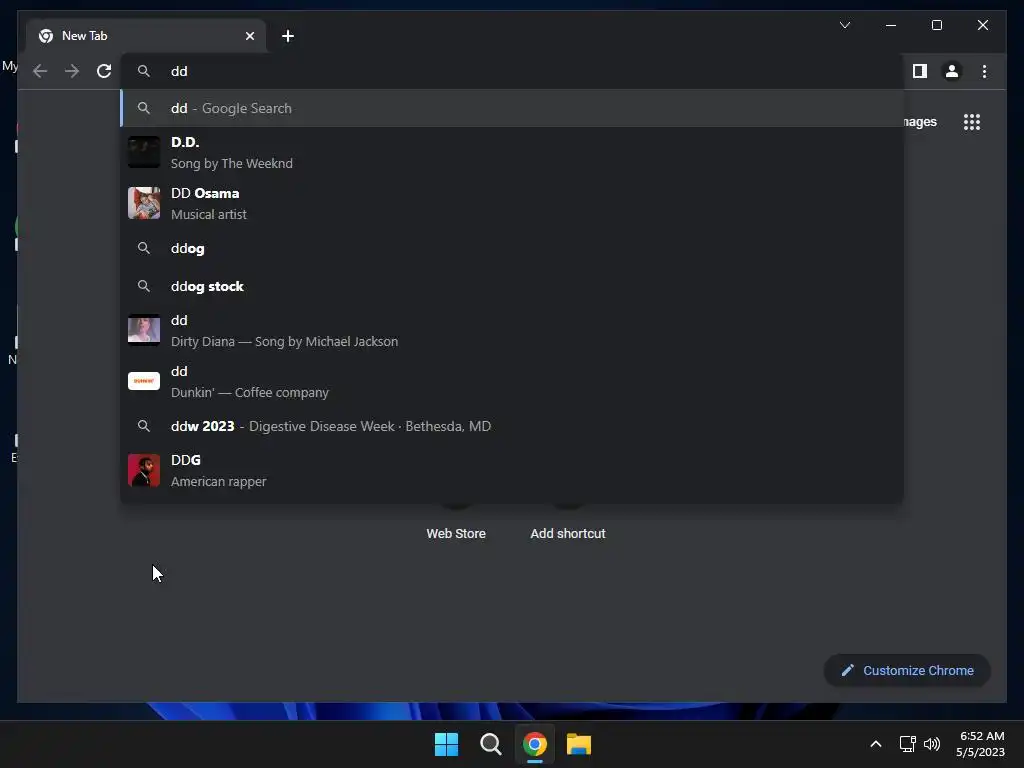Choose DDG American rapper suggestion
Viewport: 1024px width, 768px height.
point(512,470)
